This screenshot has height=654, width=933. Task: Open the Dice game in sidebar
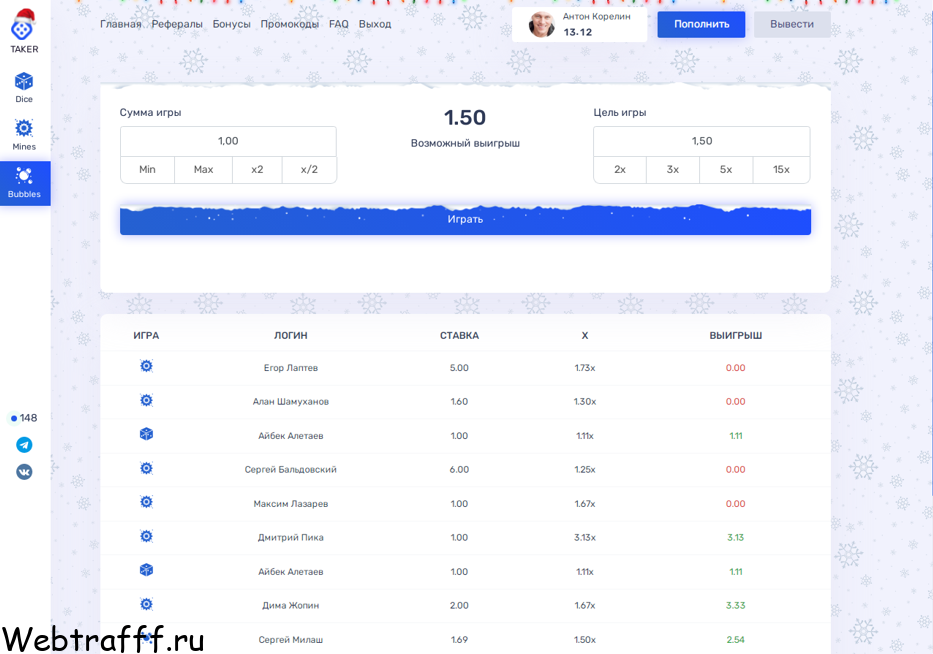[24, 87]
